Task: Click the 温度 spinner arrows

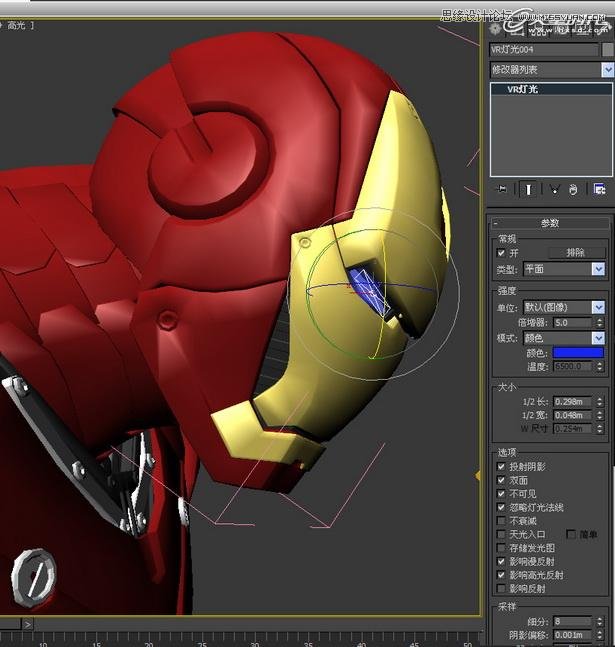Action: click(x=600, y=366)
